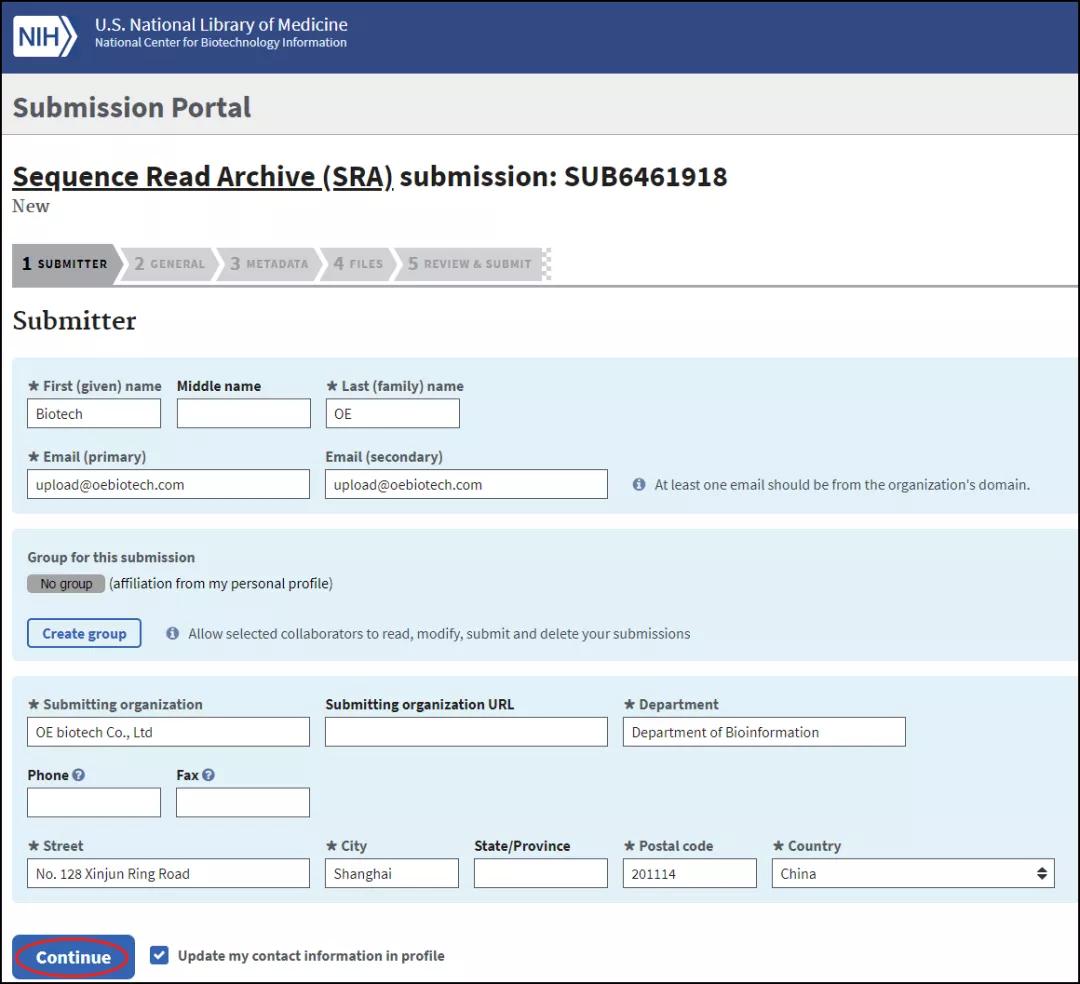Click the 'Group for this submission' label
The width and height of the screenshot is (1080, 984).
pyautogui.click(x=111, y=557)
